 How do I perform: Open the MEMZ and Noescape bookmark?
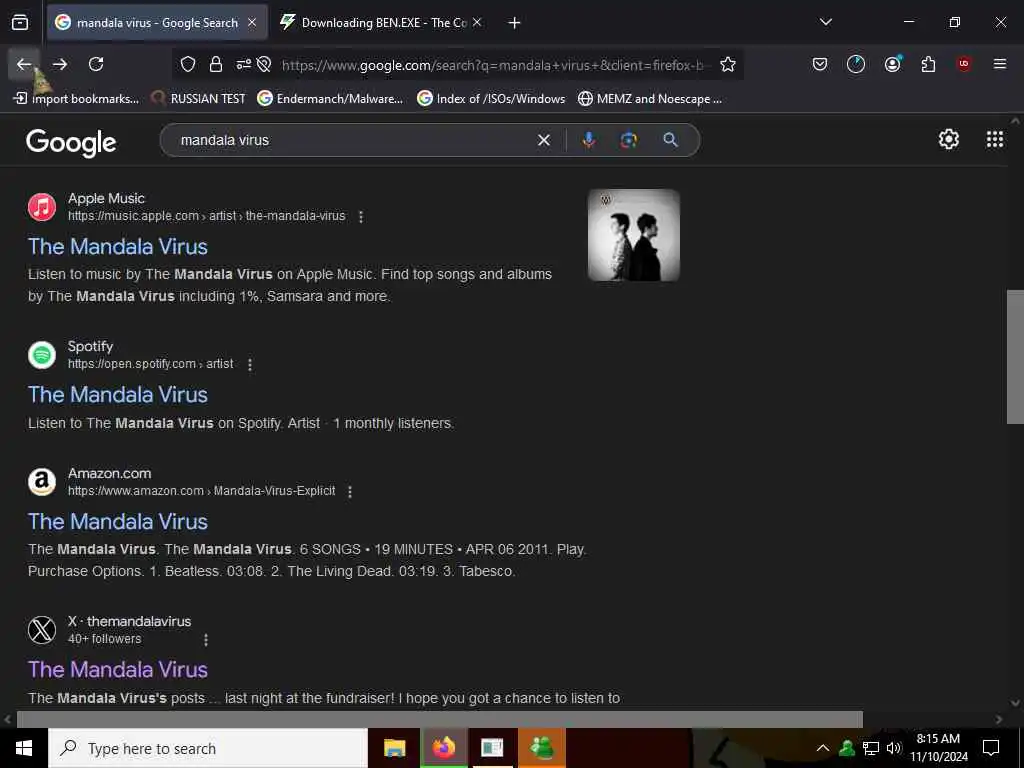(x=650, y=99)
